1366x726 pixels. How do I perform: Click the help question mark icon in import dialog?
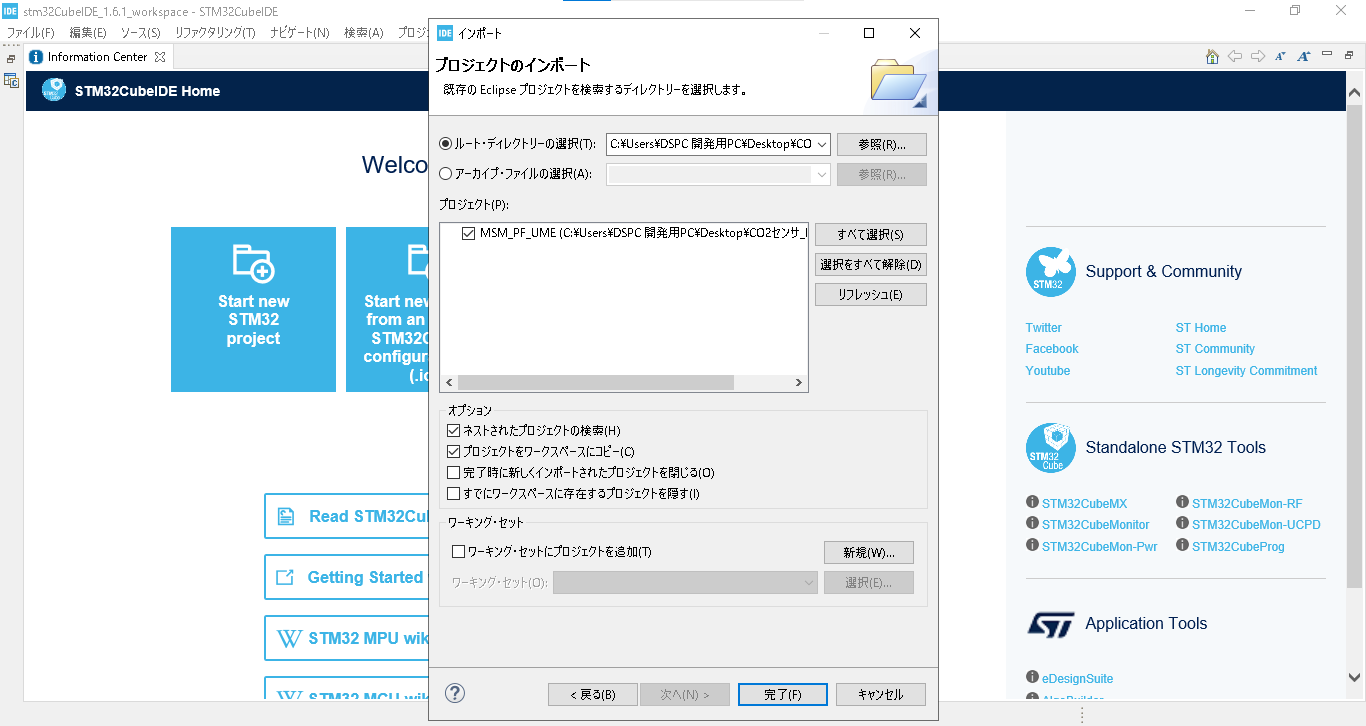(x=455, y=693)
